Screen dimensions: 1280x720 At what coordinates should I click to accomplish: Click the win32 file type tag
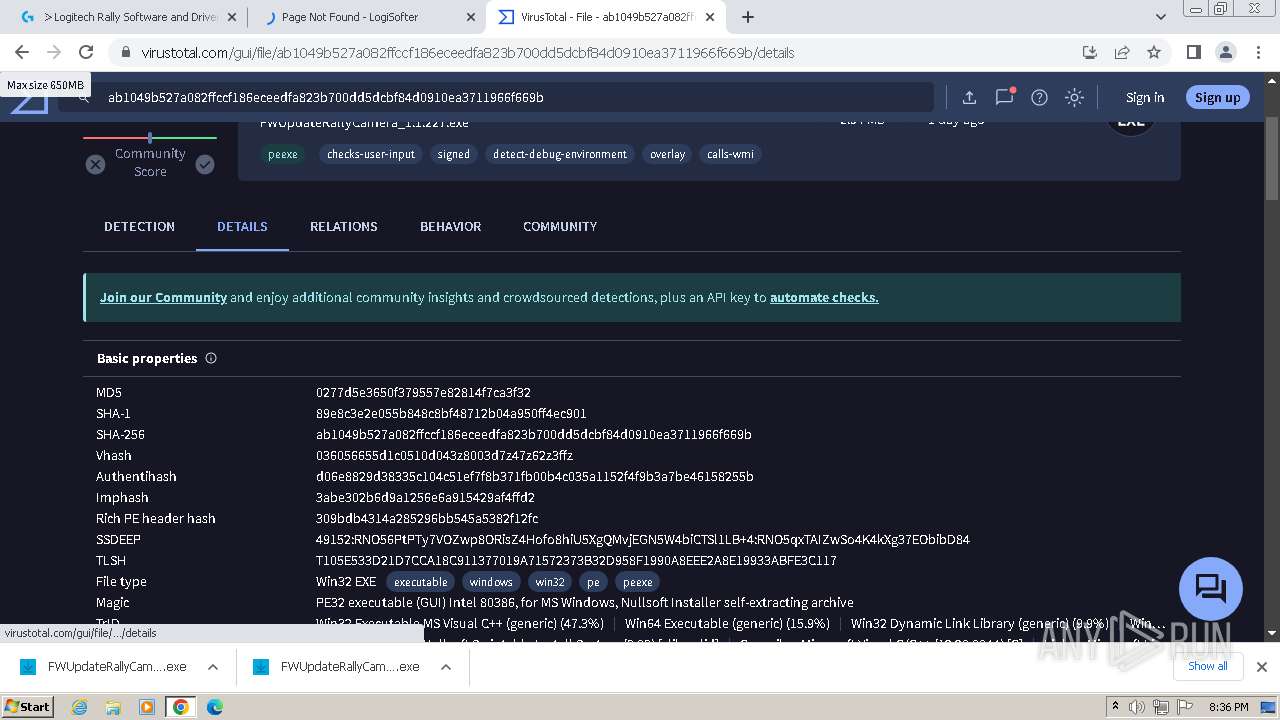coord(550,581)
